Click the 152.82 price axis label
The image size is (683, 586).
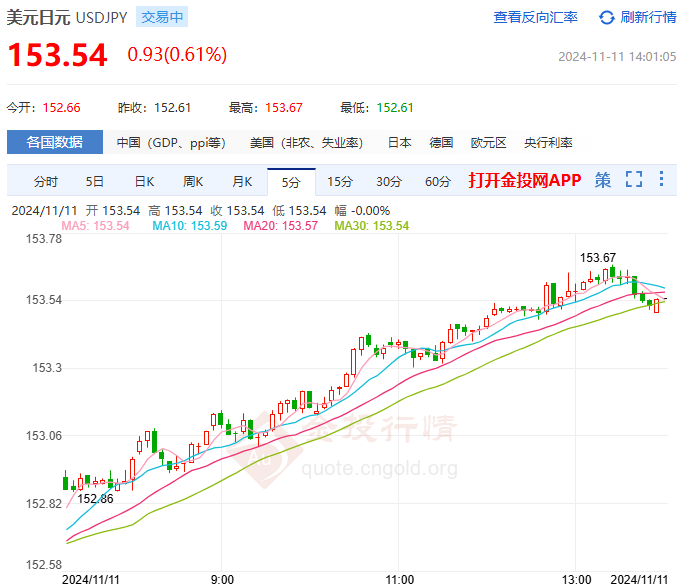(44, 504)
